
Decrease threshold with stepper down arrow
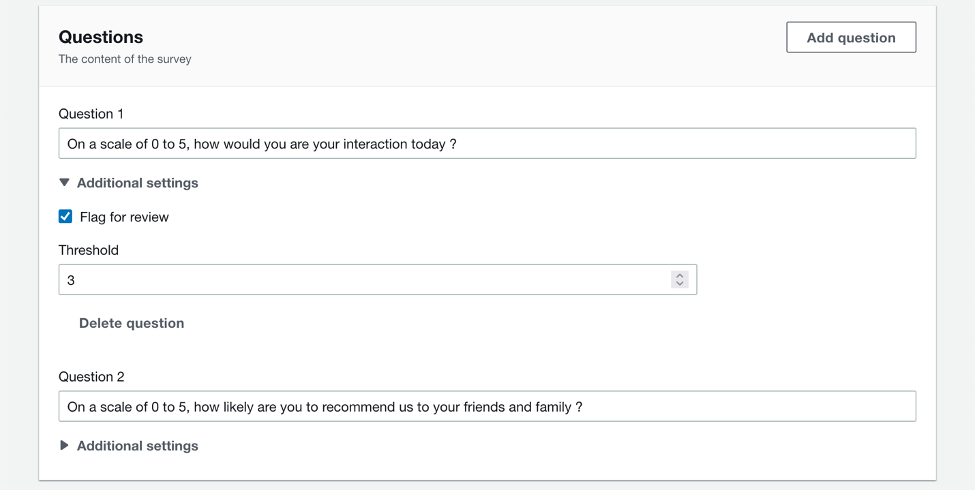click(680, 284)
